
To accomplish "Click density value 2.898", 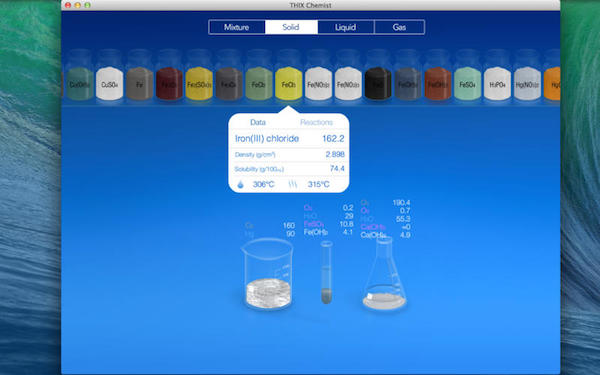I will tap(335, 154).
